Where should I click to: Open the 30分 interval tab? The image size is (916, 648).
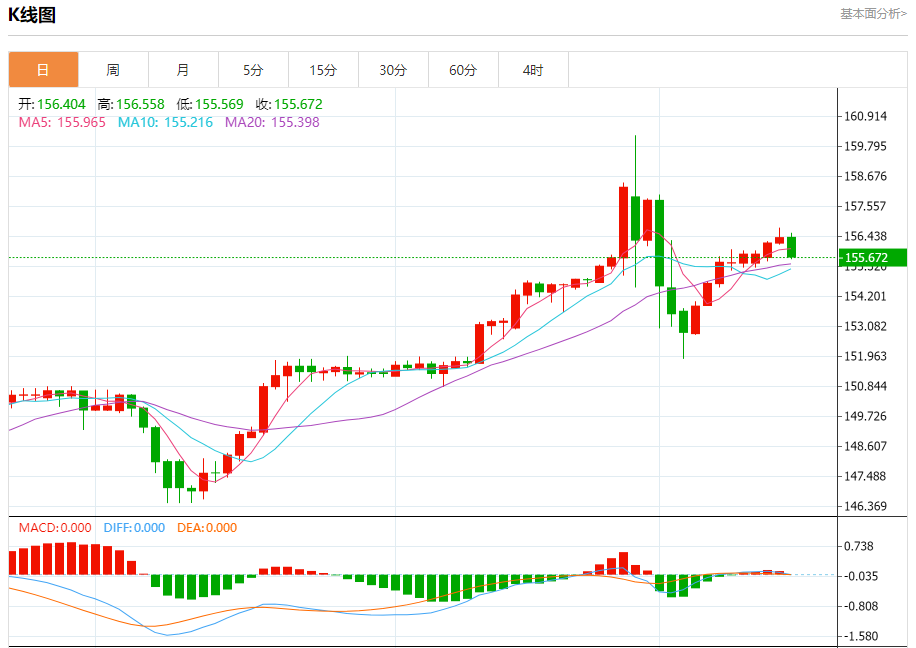click(x=393, y=70)
